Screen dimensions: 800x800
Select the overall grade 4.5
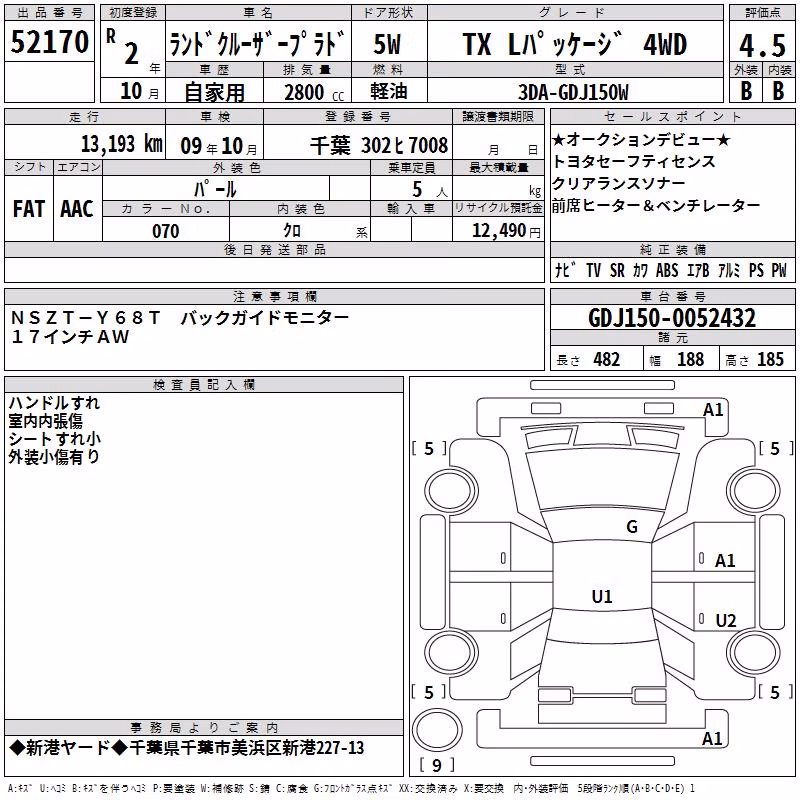click(x=762, y=45)
